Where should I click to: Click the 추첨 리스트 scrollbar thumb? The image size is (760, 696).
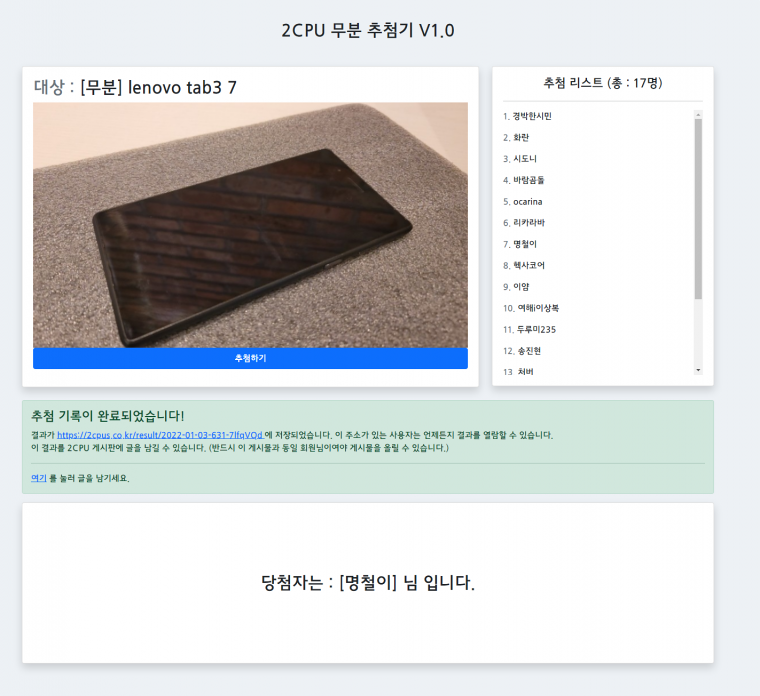(698, 209)
